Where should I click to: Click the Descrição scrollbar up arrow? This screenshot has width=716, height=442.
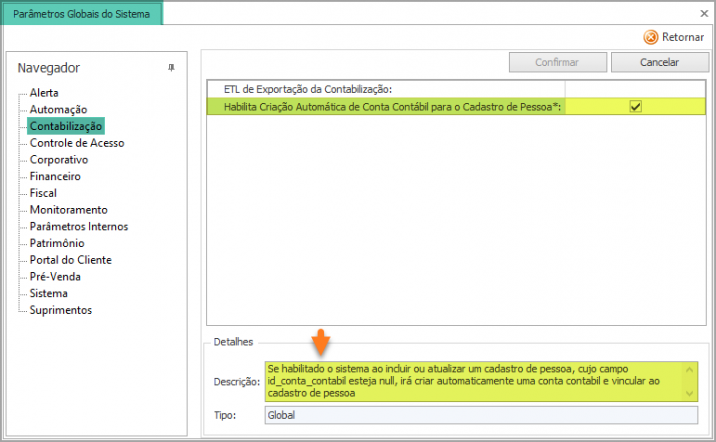pos(690,369)
